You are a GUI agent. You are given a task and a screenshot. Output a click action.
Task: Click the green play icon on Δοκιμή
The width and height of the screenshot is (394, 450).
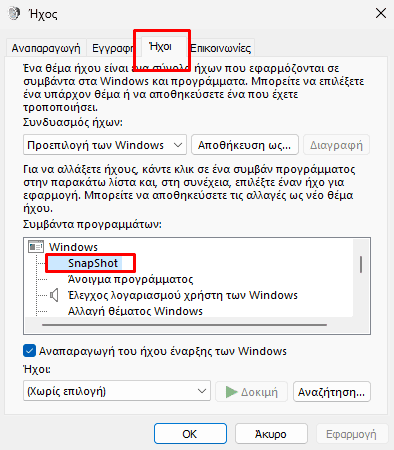231,392
